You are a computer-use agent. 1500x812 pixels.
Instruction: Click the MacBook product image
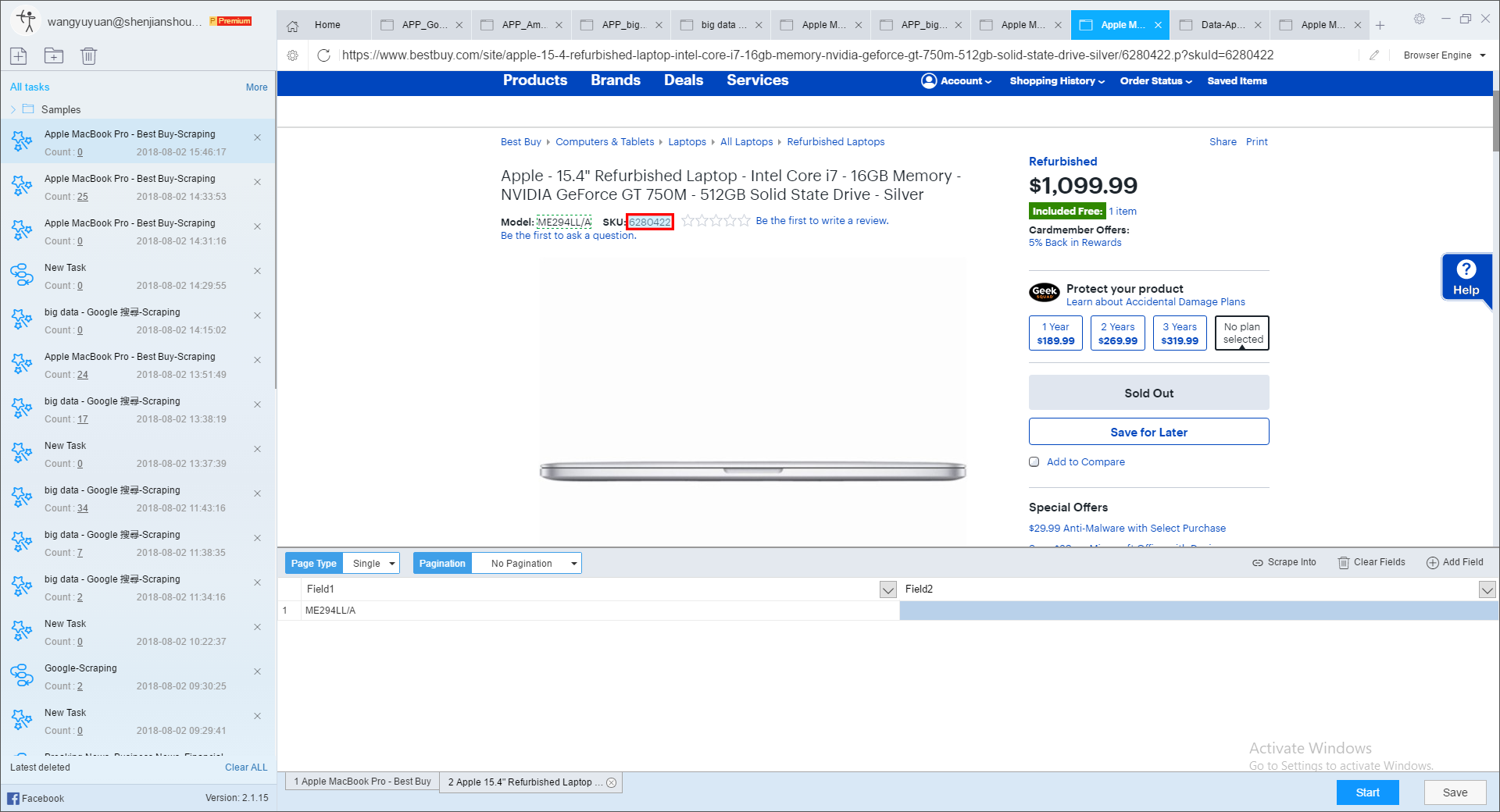click(752, 471)
